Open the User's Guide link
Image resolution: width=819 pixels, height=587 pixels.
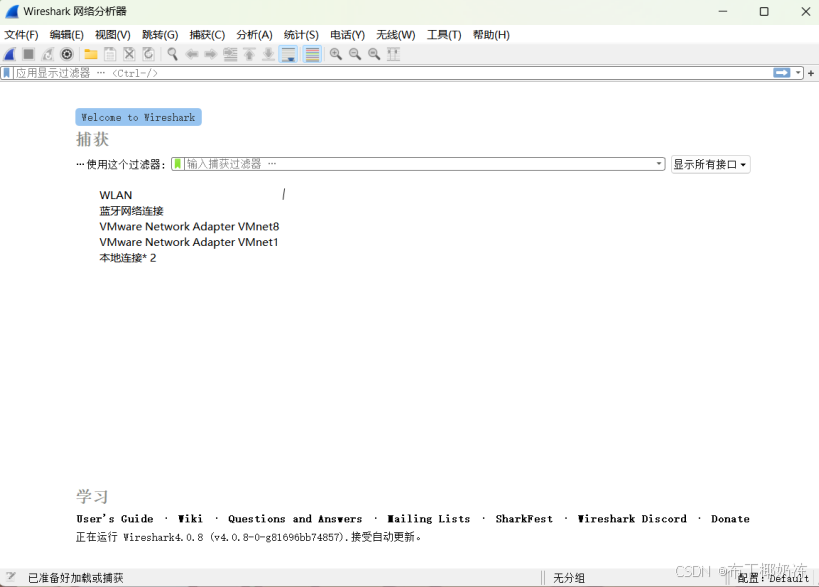[x=115, y=519]
